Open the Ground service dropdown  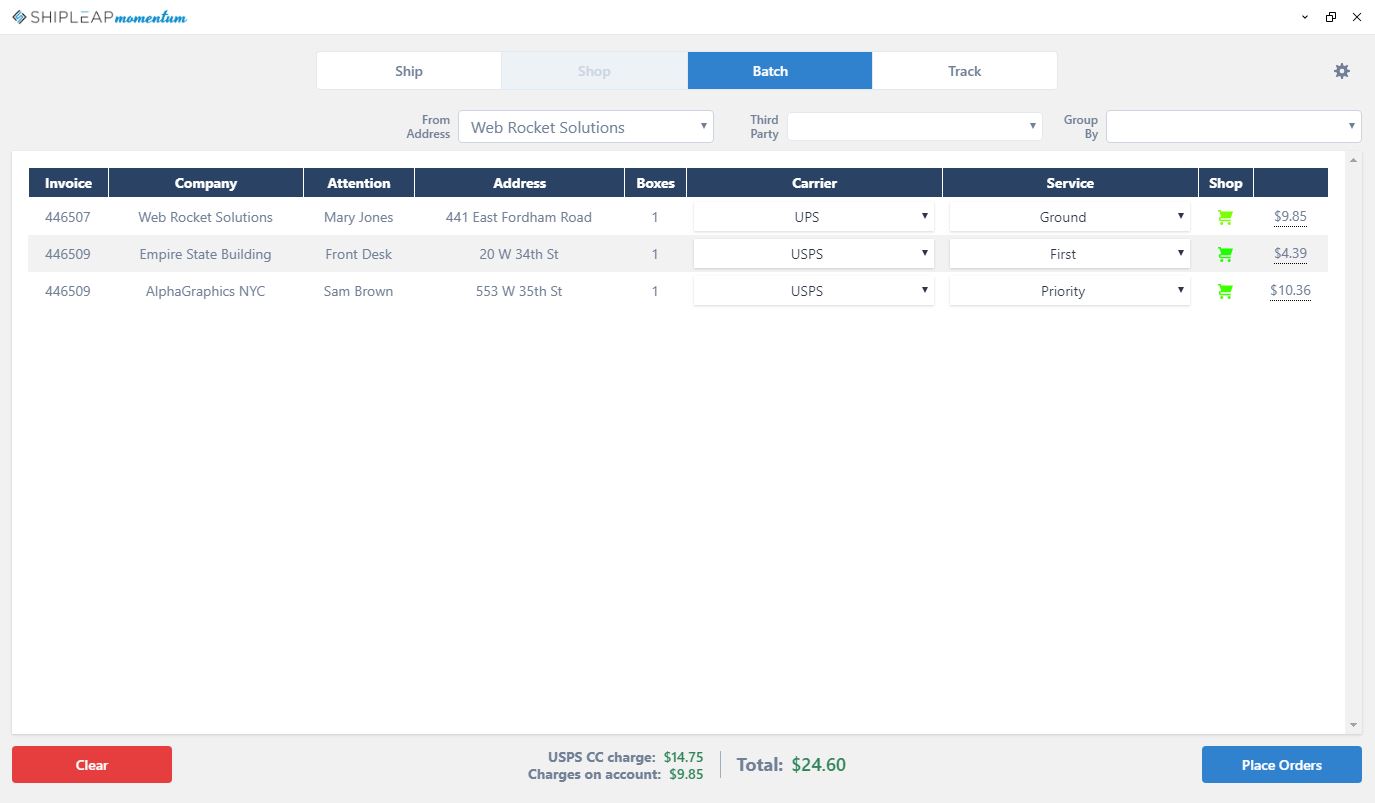coord(1070,217)
